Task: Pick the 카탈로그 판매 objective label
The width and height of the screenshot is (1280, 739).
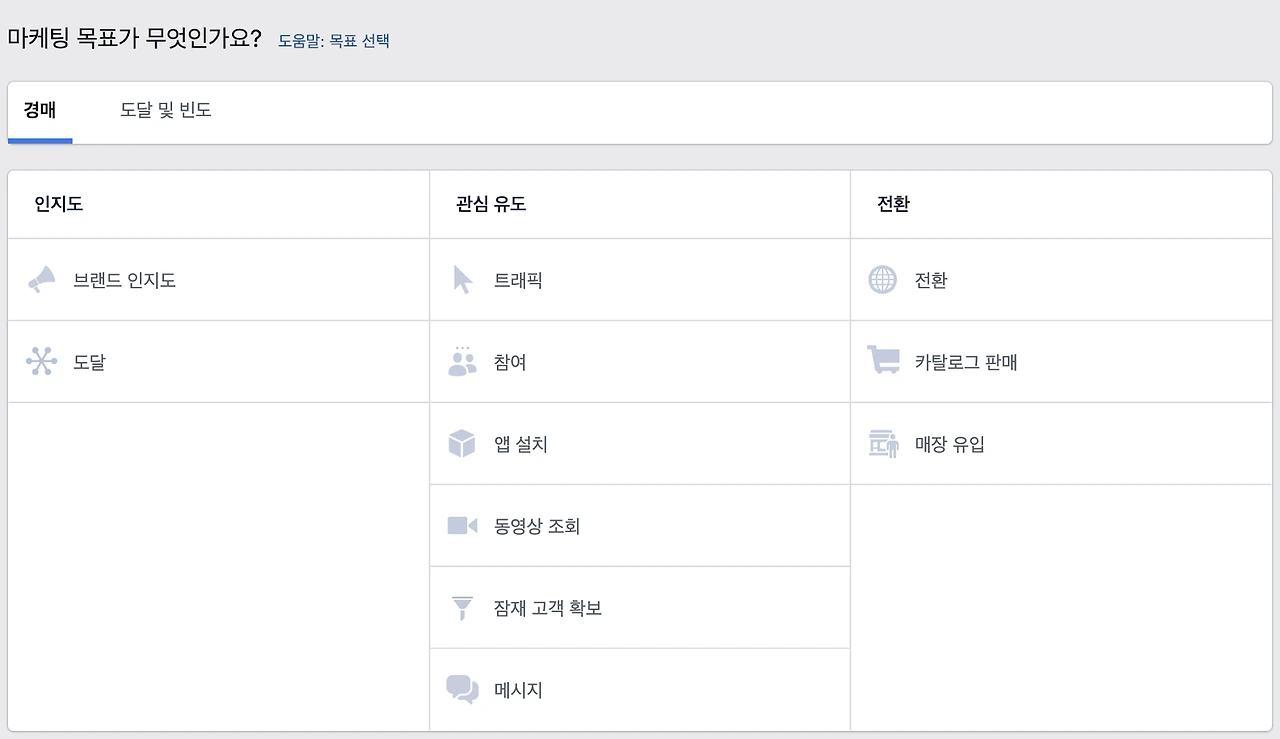Action: 966,363
